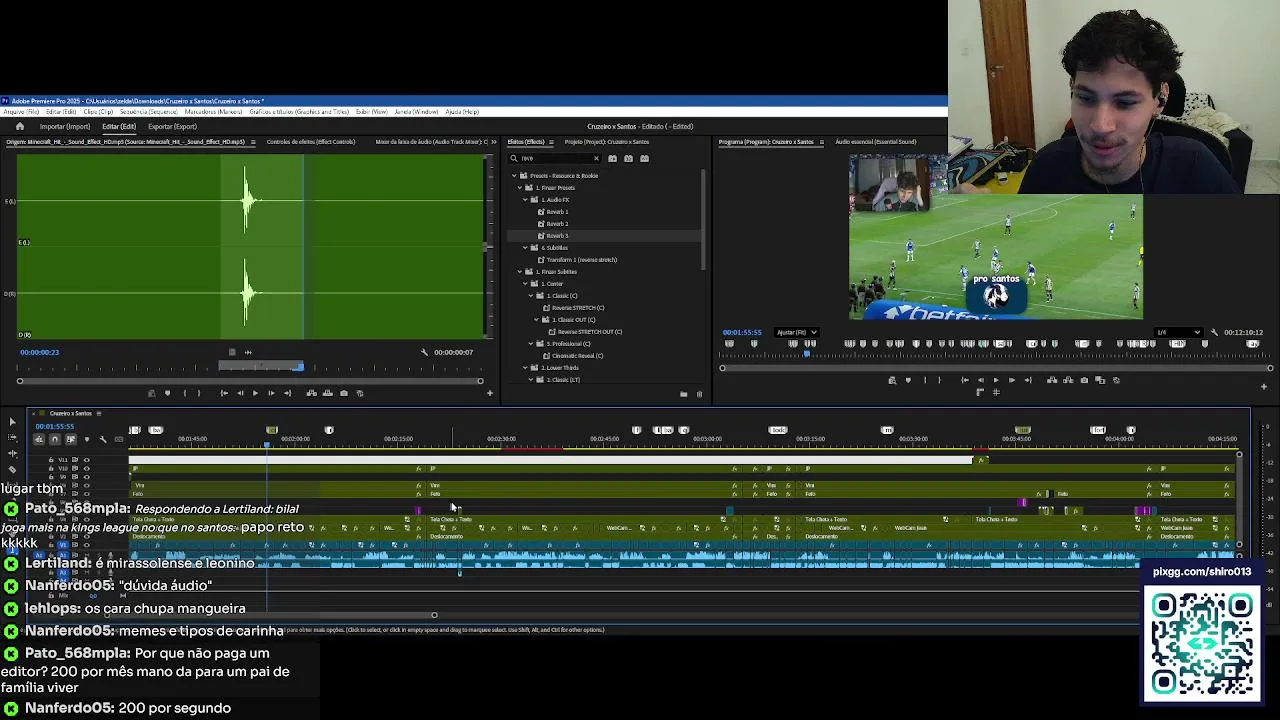Screen dimensions: 1280x720
Task: Open the Janela (Window) menu
Action: (416, 112)
